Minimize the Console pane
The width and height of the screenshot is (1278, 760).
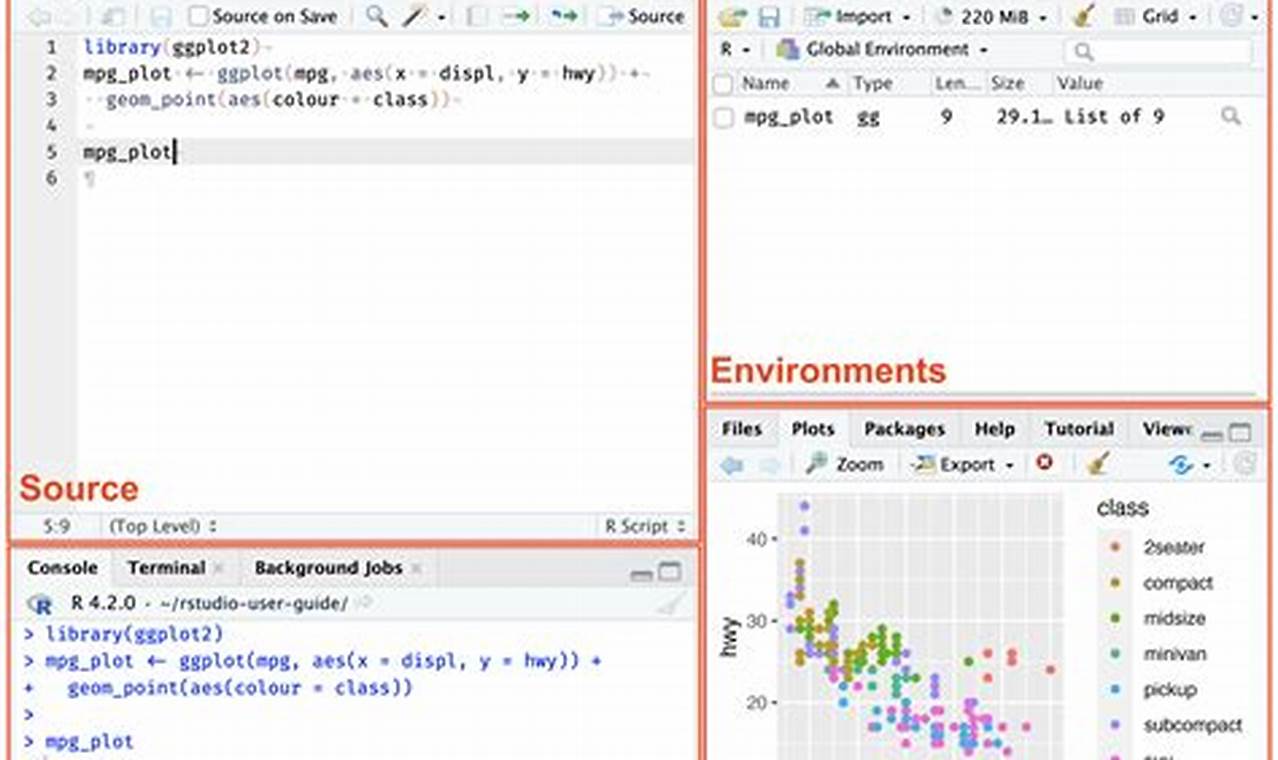point(642,573)
